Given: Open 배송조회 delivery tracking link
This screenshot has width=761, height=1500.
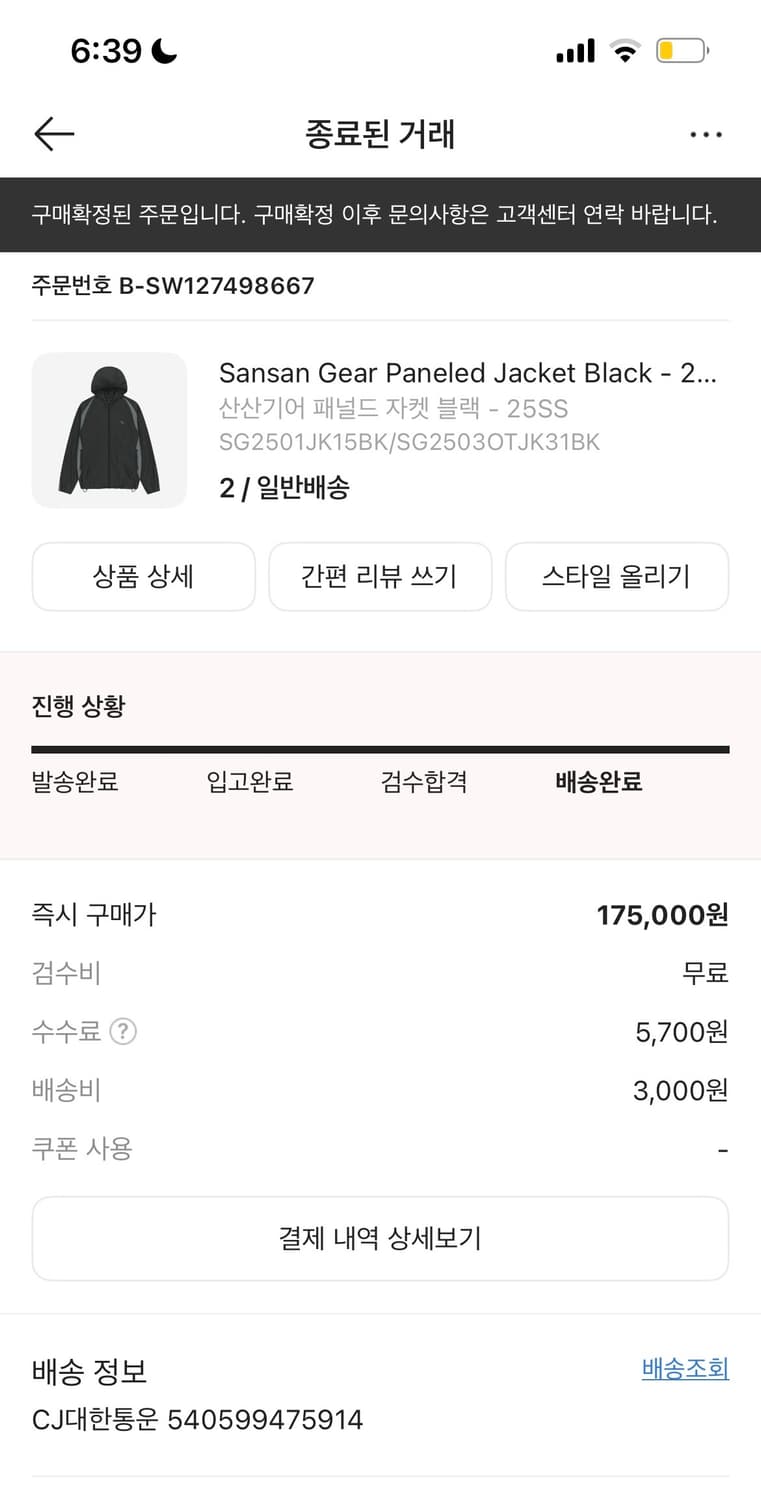Looking at the screenshot, I should (x=685, y=1369).
